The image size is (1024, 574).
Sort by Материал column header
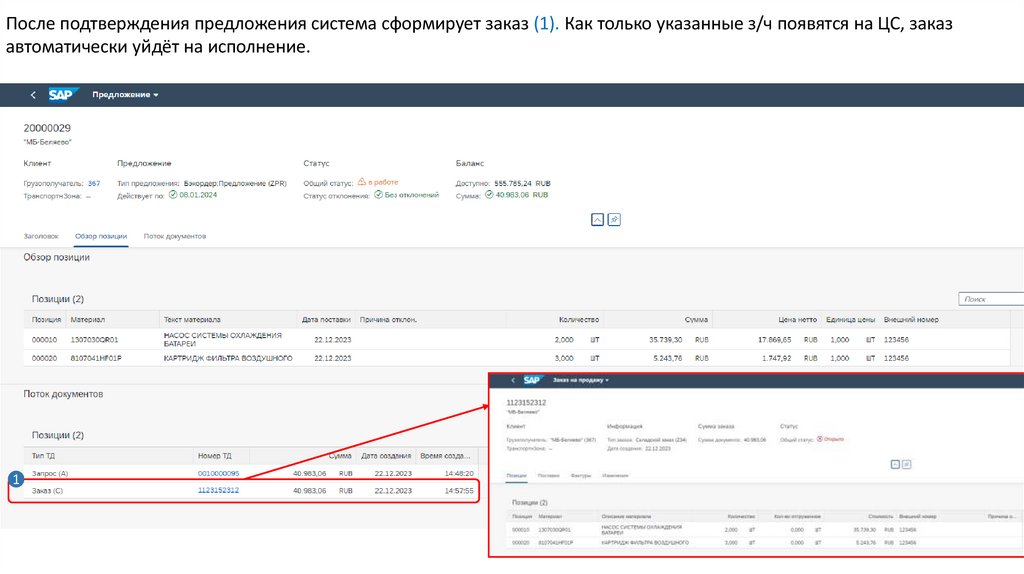click(88, 320)
